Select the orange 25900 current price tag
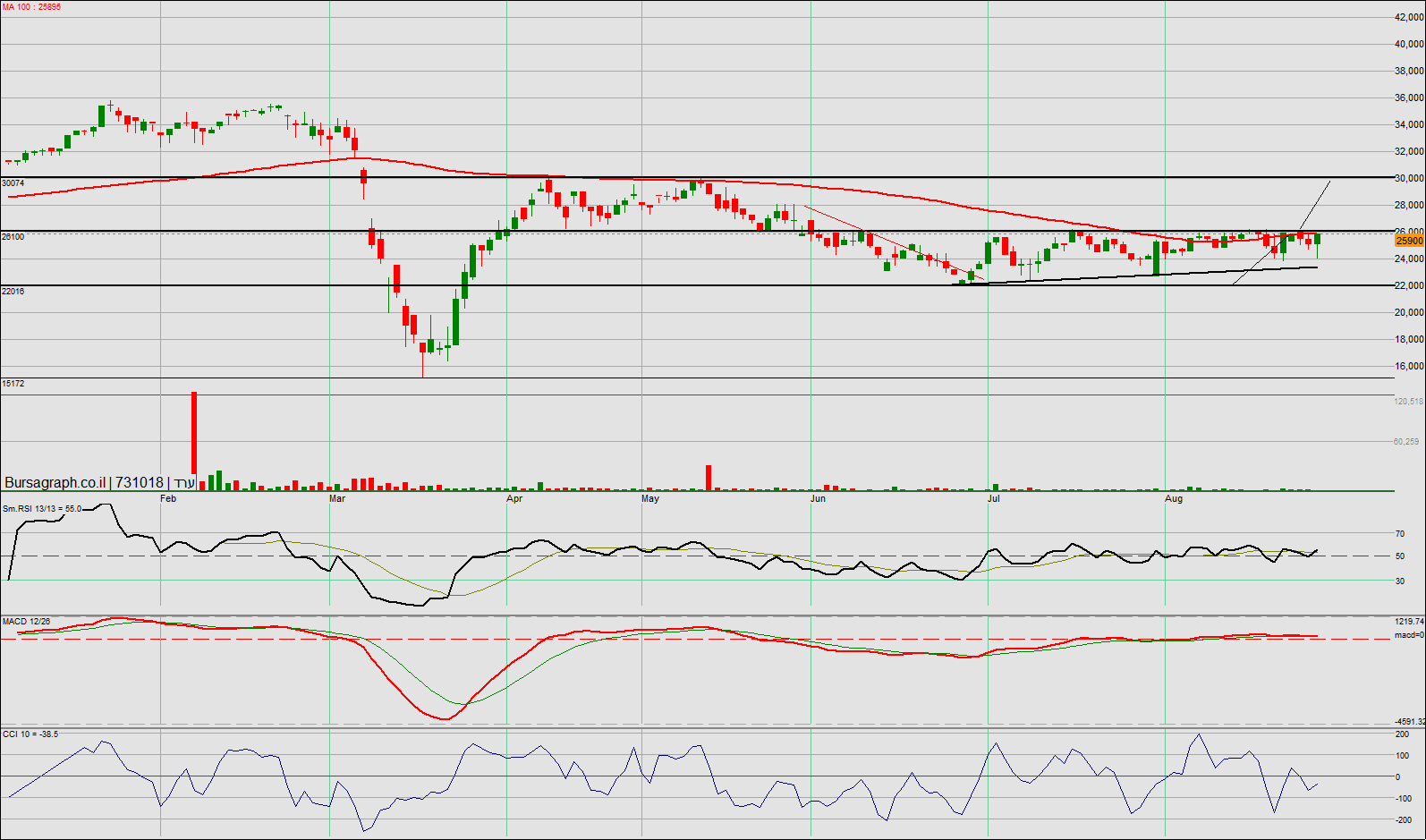The width and height of the screenshot is (1426, 840). pos(1409,241)
